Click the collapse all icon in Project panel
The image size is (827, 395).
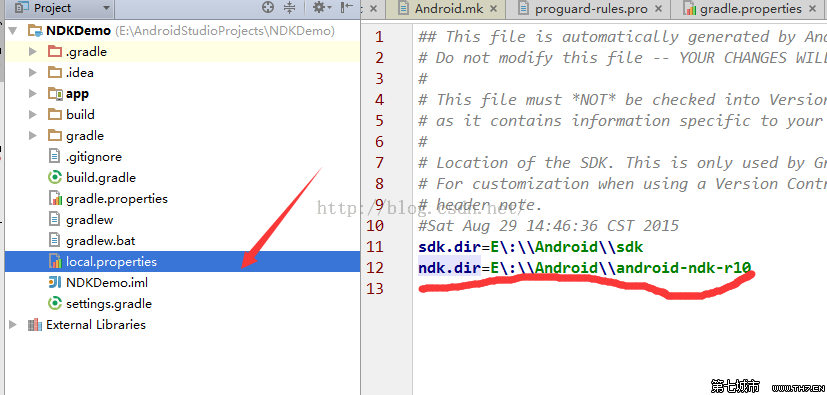click(290, 7)
